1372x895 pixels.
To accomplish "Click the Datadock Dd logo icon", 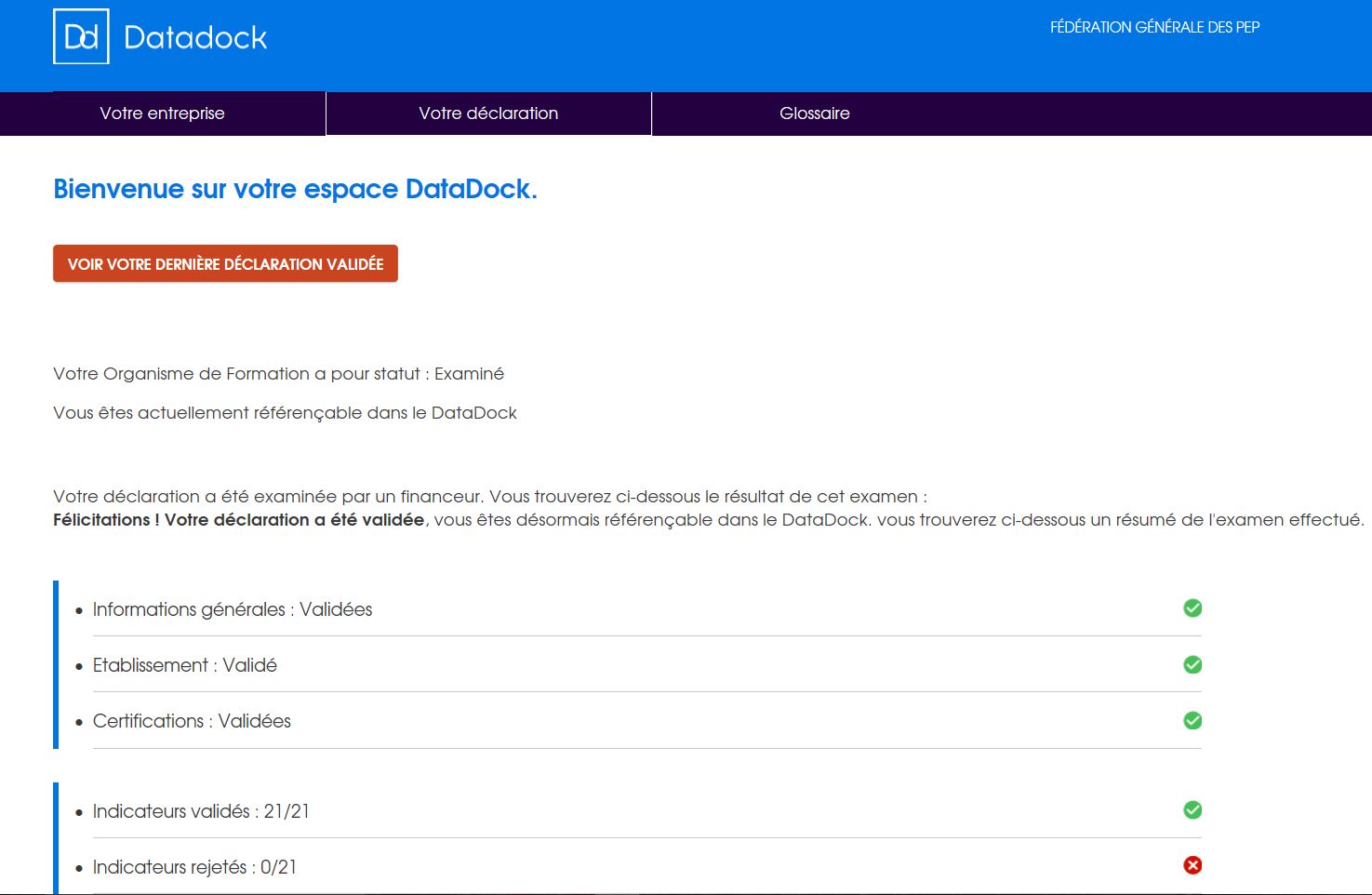I will pyautogui.click(x=81, y=36).
